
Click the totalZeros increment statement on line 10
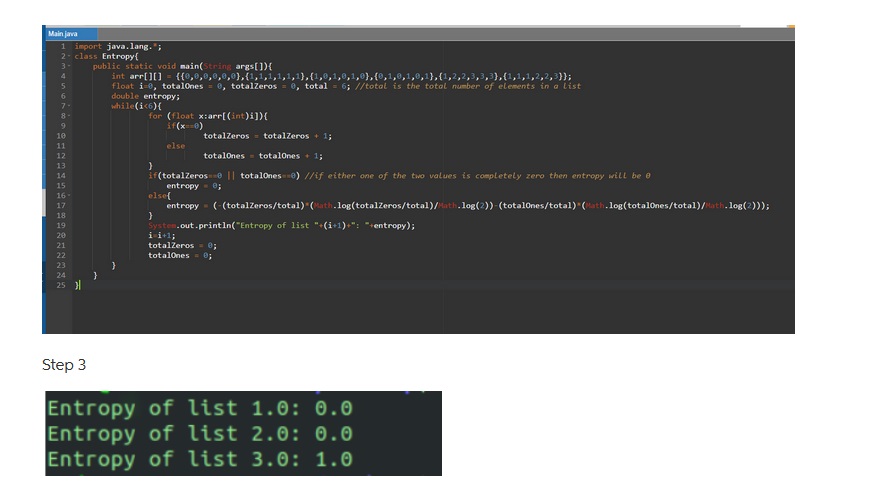(x=267, y=136)
